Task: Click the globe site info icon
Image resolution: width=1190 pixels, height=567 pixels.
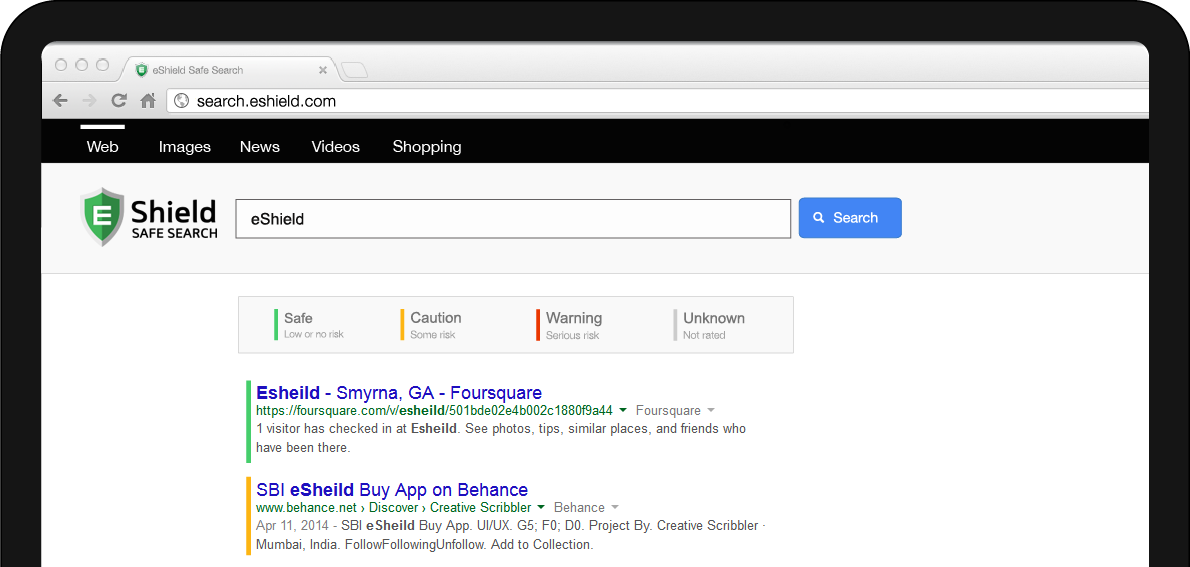Action: coord(181,101)
